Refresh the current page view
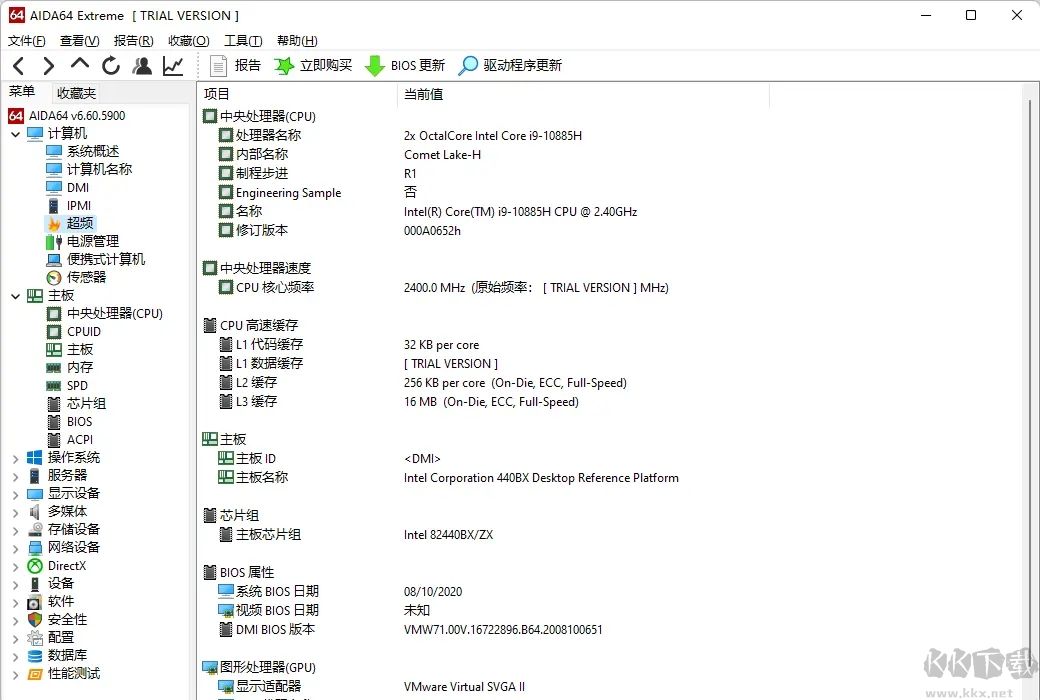The width and height of the screenshot is (1040, 700). coord(110,65)
